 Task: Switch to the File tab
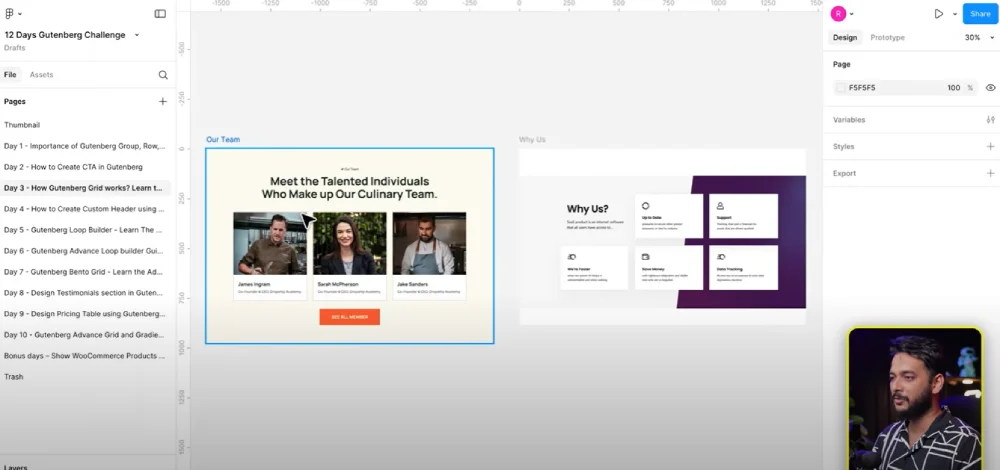click(10, 75)
